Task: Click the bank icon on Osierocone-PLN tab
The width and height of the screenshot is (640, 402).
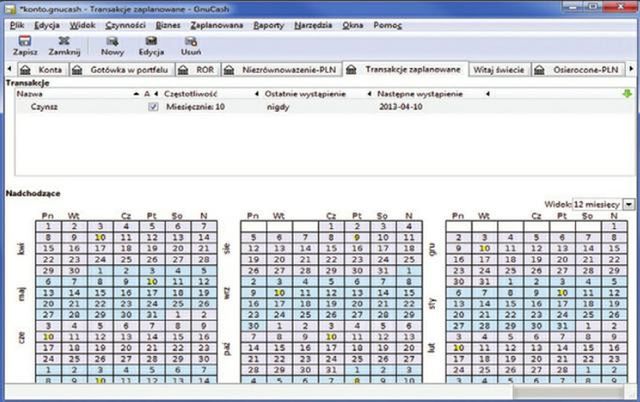Action: [539, 70]
